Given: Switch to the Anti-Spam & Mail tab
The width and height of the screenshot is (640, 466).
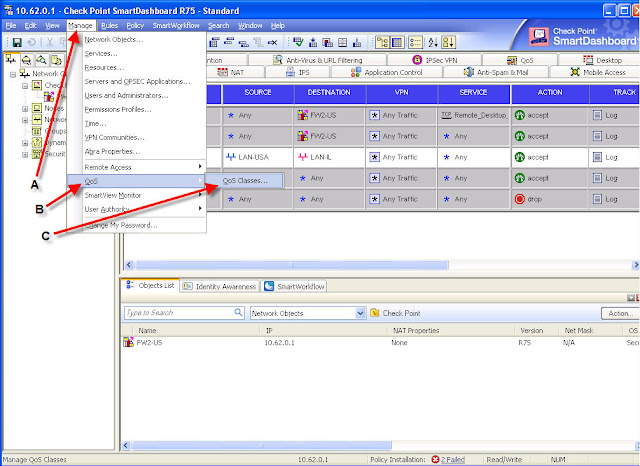Looking at the screenshot, I should (496, 72).
